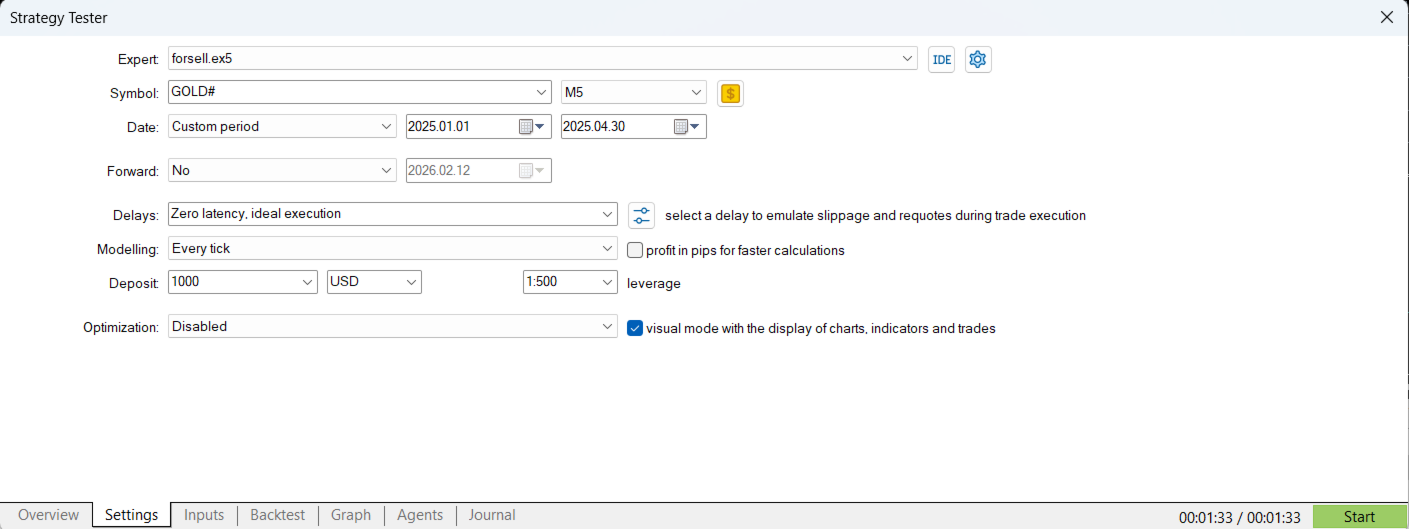
Task: Enable profit in pips checkbox
Action: click(x=634, y=250)
